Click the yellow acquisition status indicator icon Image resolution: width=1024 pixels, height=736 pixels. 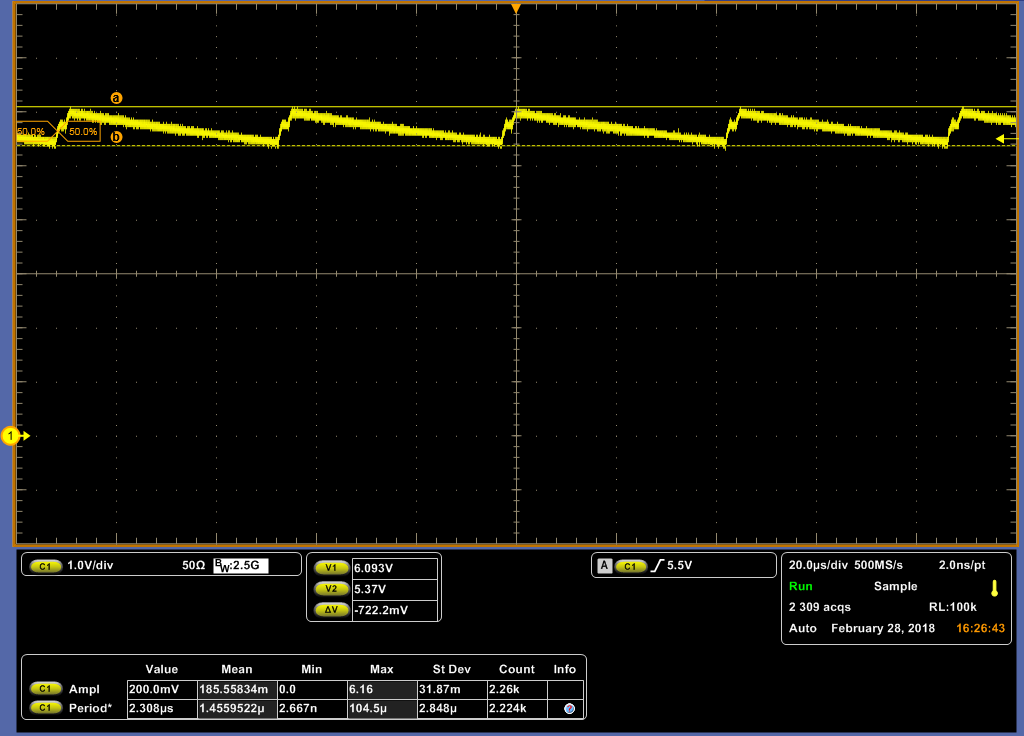click(x=995, y=588)
